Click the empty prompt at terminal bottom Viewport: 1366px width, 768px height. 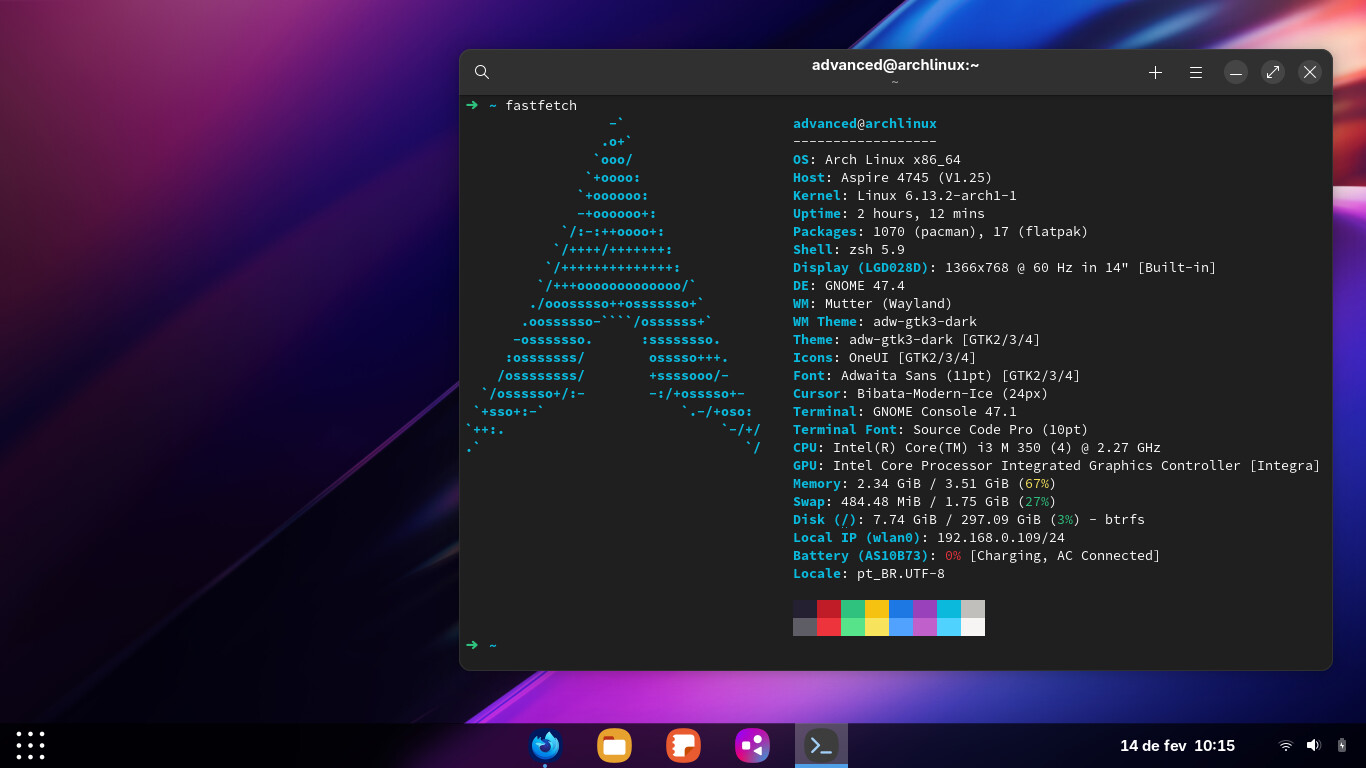pyautogui.click(x=482, y=645)
